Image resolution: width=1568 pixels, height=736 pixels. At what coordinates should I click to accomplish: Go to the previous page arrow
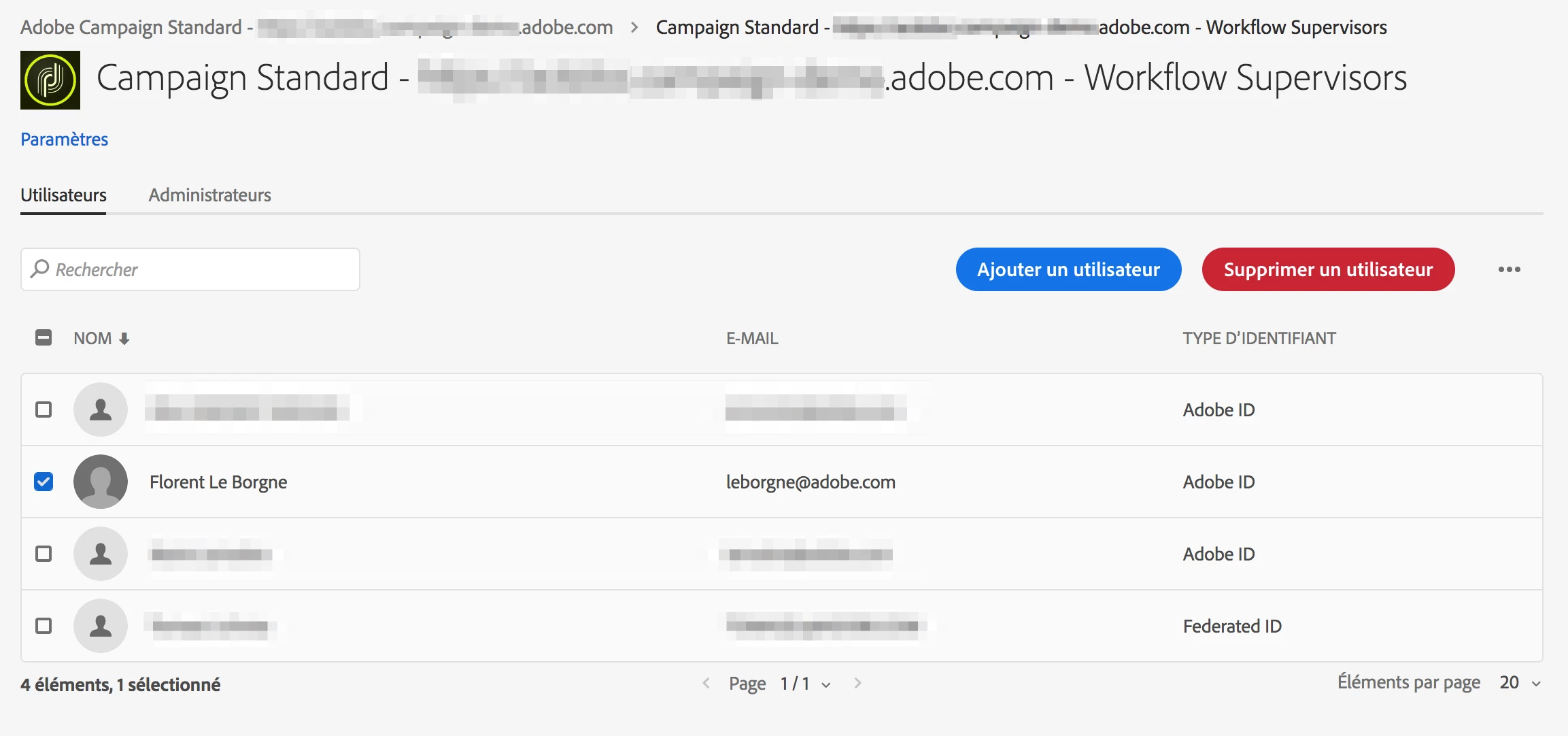coord(706,683)
